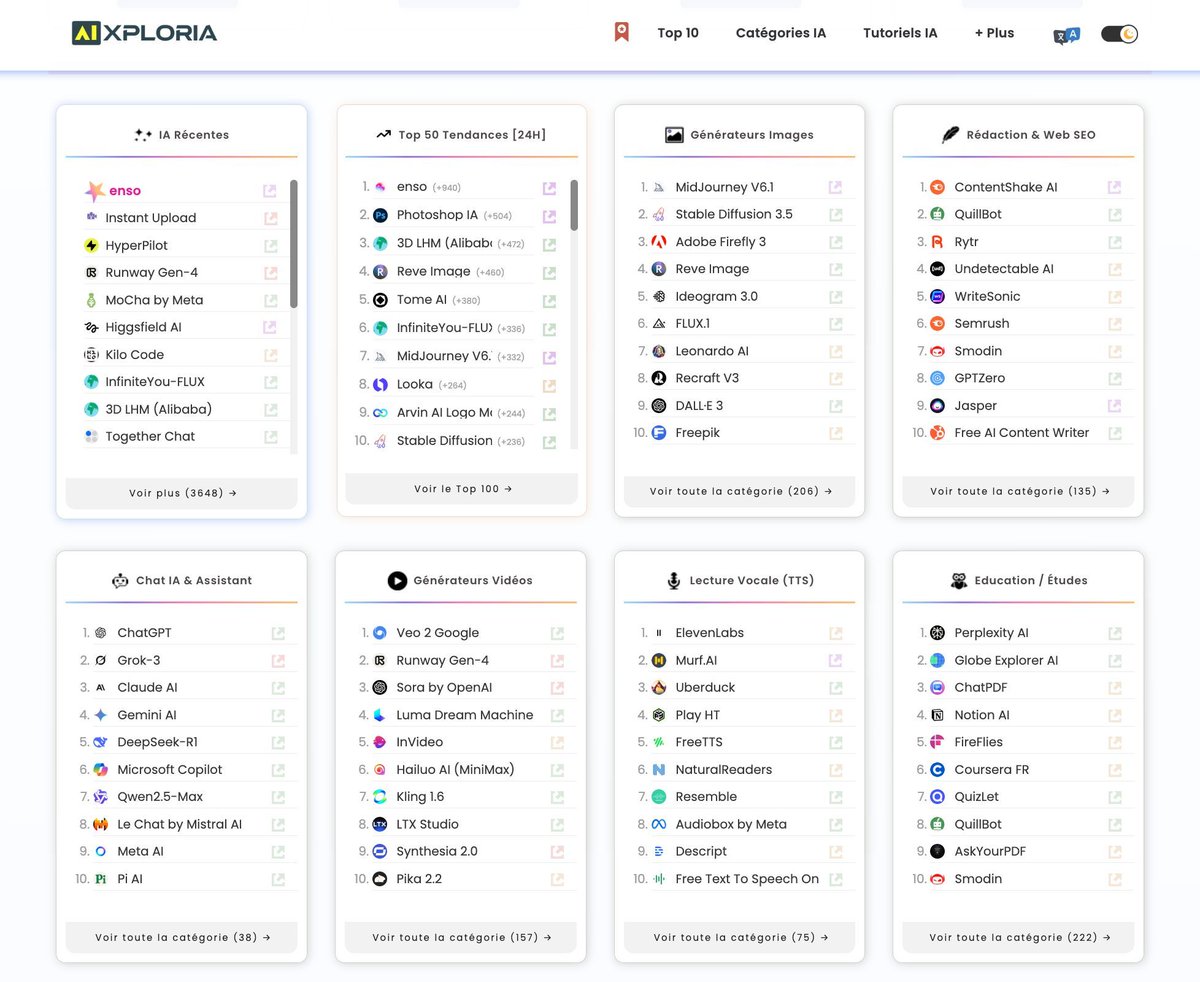Click the external link icon beside ElevenLabs

(x=835, y=633)
